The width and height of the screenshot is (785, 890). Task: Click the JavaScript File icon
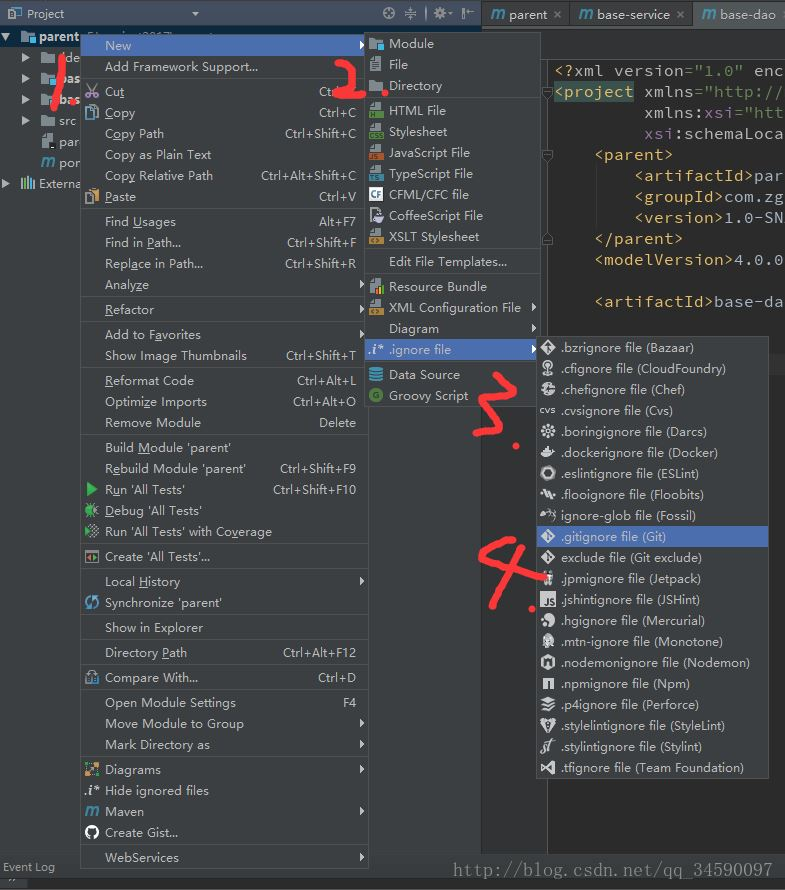[376, 153]
